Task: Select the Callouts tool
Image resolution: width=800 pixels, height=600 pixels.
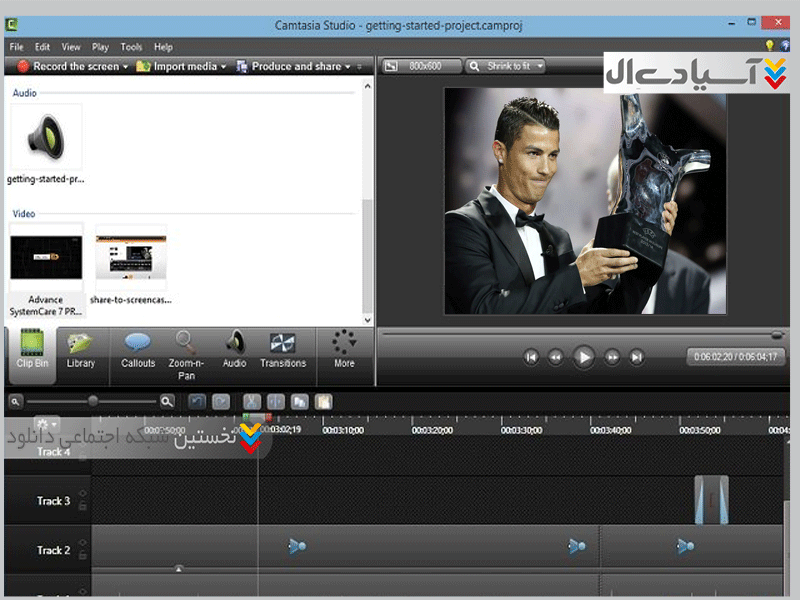Action: click(138, 351)
